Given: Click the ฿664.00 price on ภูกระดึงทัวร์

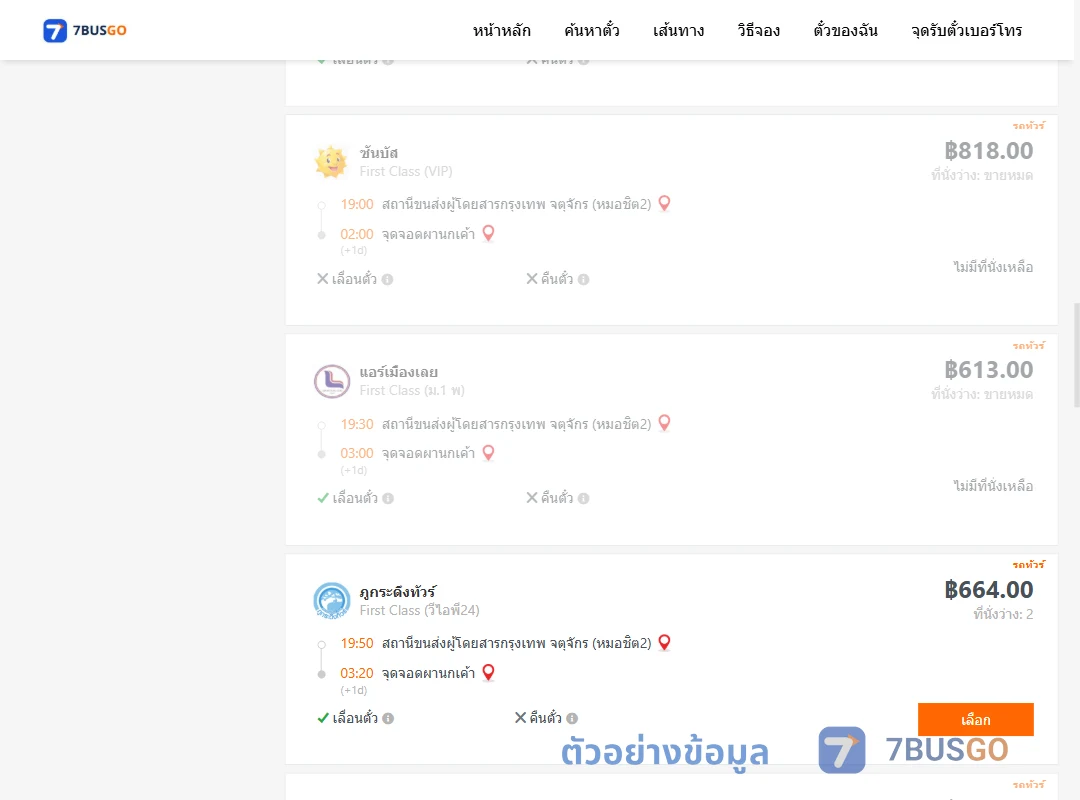Looking at the screenshot, I should click(988, 589).
